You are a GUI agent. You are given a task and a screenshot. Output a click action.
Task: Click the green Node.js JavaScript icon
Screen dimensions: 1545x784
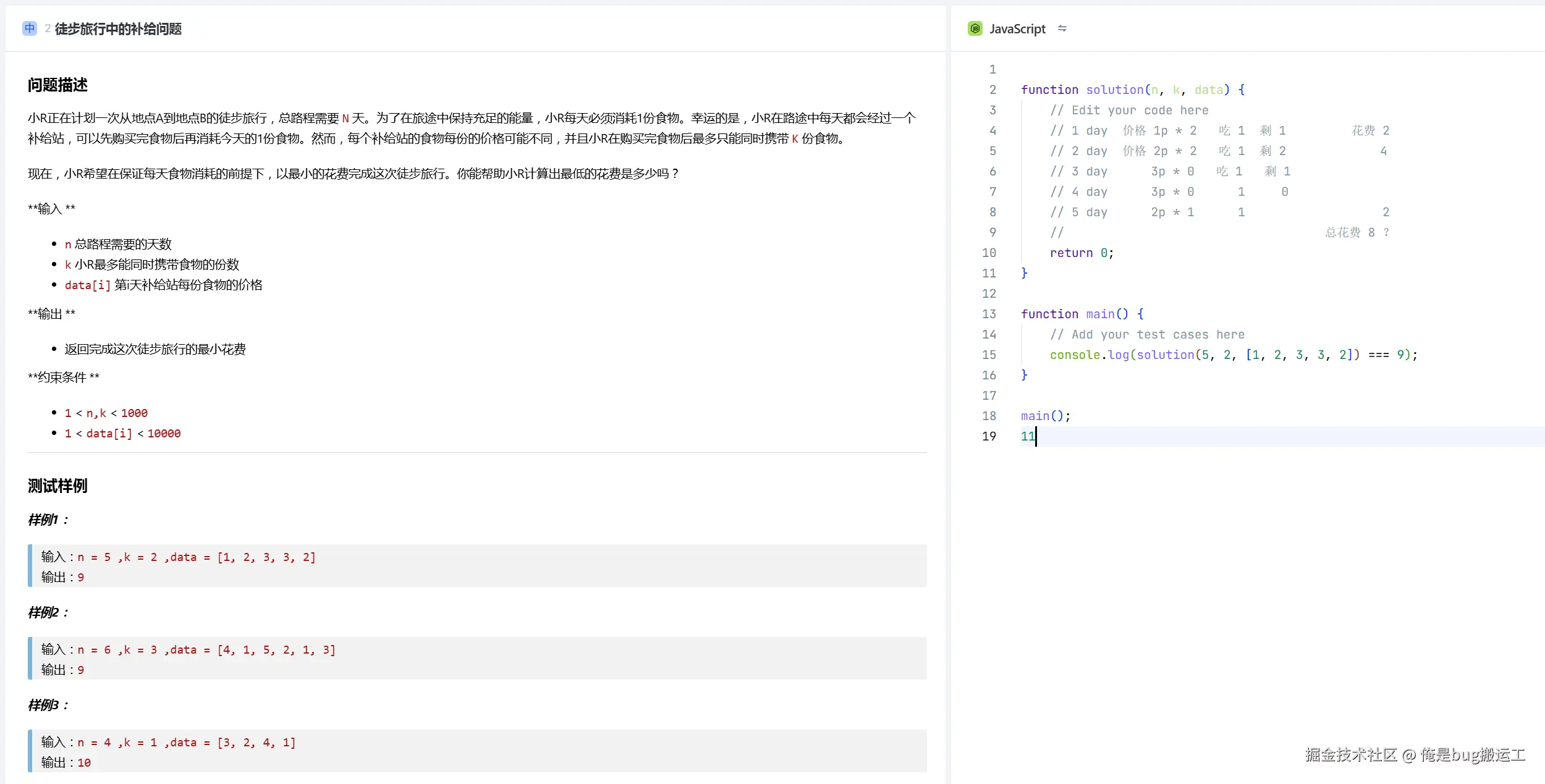coord(974,28)
